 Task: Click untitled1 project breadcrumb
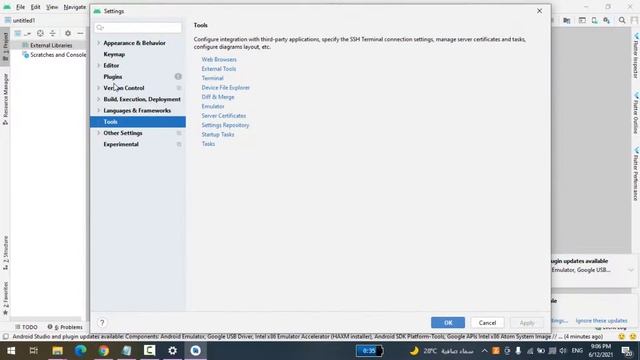pyautogui.click(x=20, y=20)
